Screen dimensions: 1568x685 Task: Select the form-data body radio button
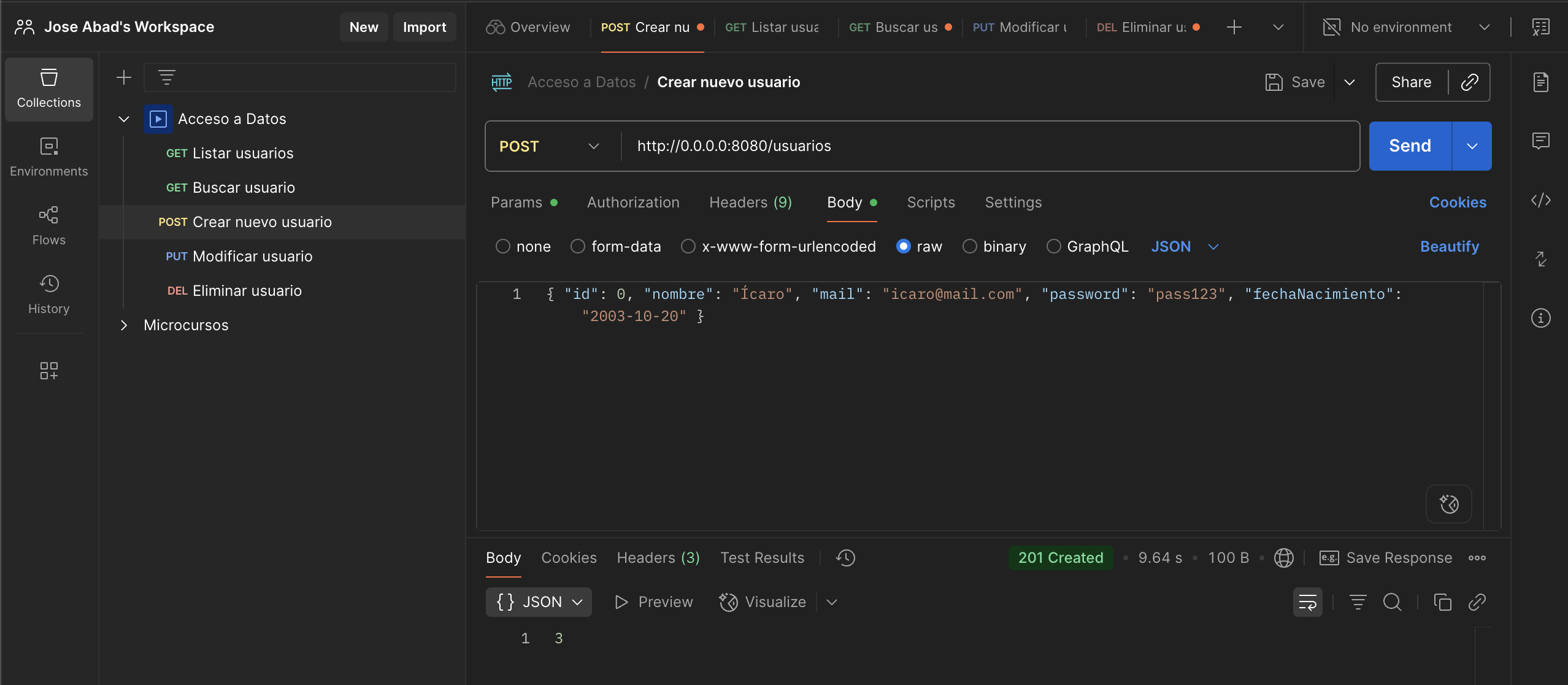tap(577, 247)
